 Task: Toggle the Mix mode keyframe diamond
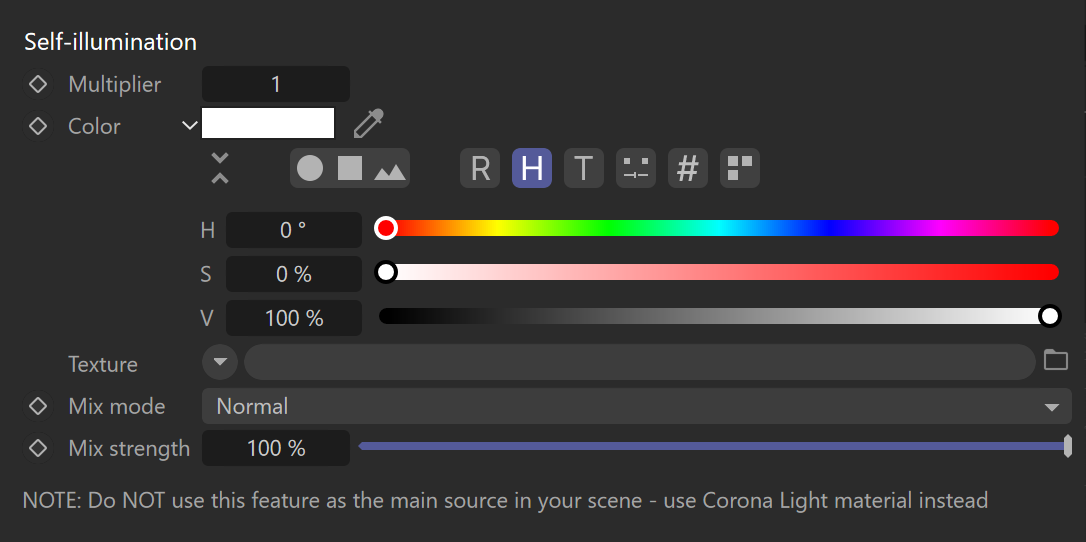[37, 406]
